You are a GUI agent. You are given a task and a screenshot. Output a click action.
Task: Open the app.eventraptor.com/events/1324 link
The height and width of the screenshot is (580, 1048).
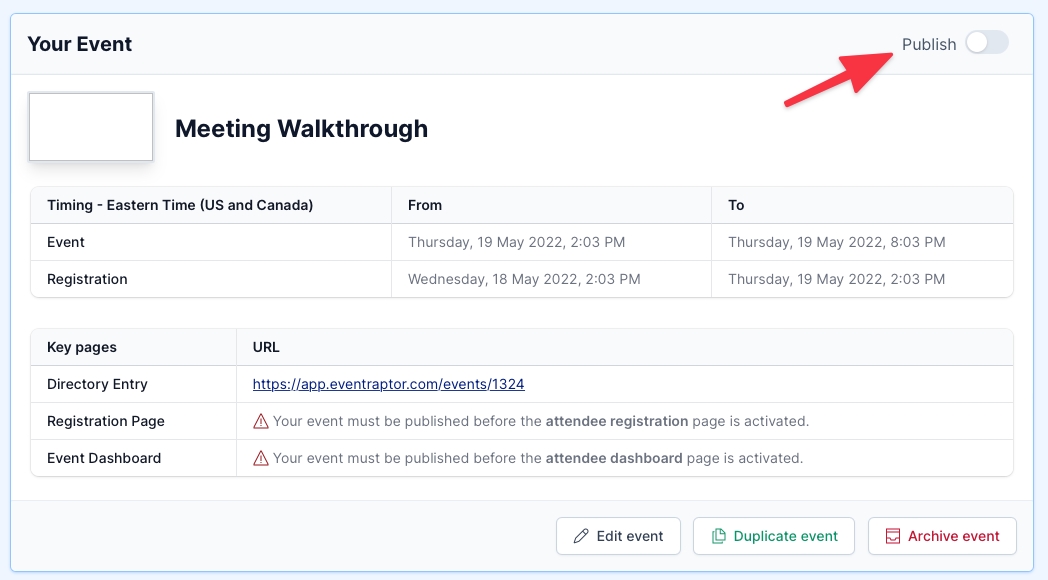pos(388,384)
